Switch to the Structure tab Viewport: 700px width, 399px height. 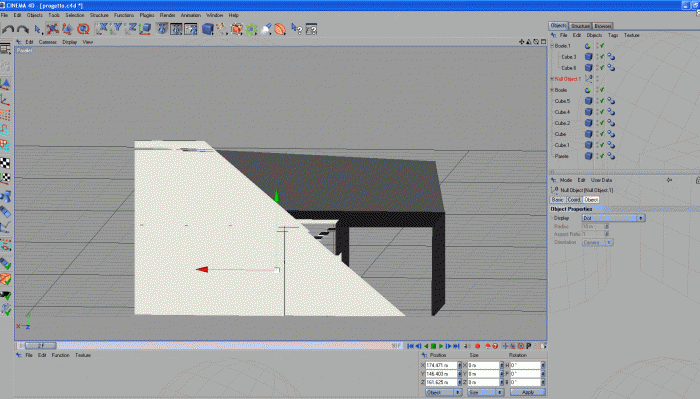point(580,26)
